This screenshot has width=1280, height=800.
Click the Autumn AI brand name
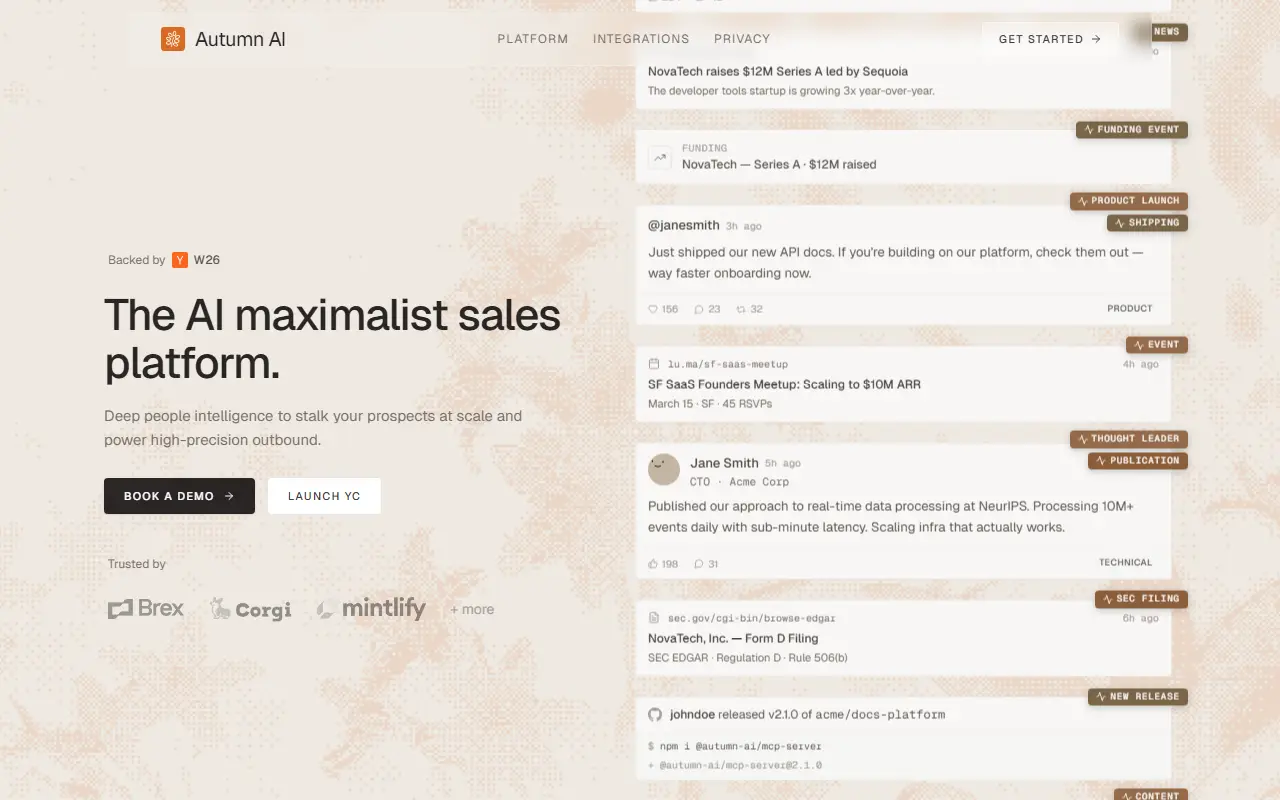coord(240,39)
